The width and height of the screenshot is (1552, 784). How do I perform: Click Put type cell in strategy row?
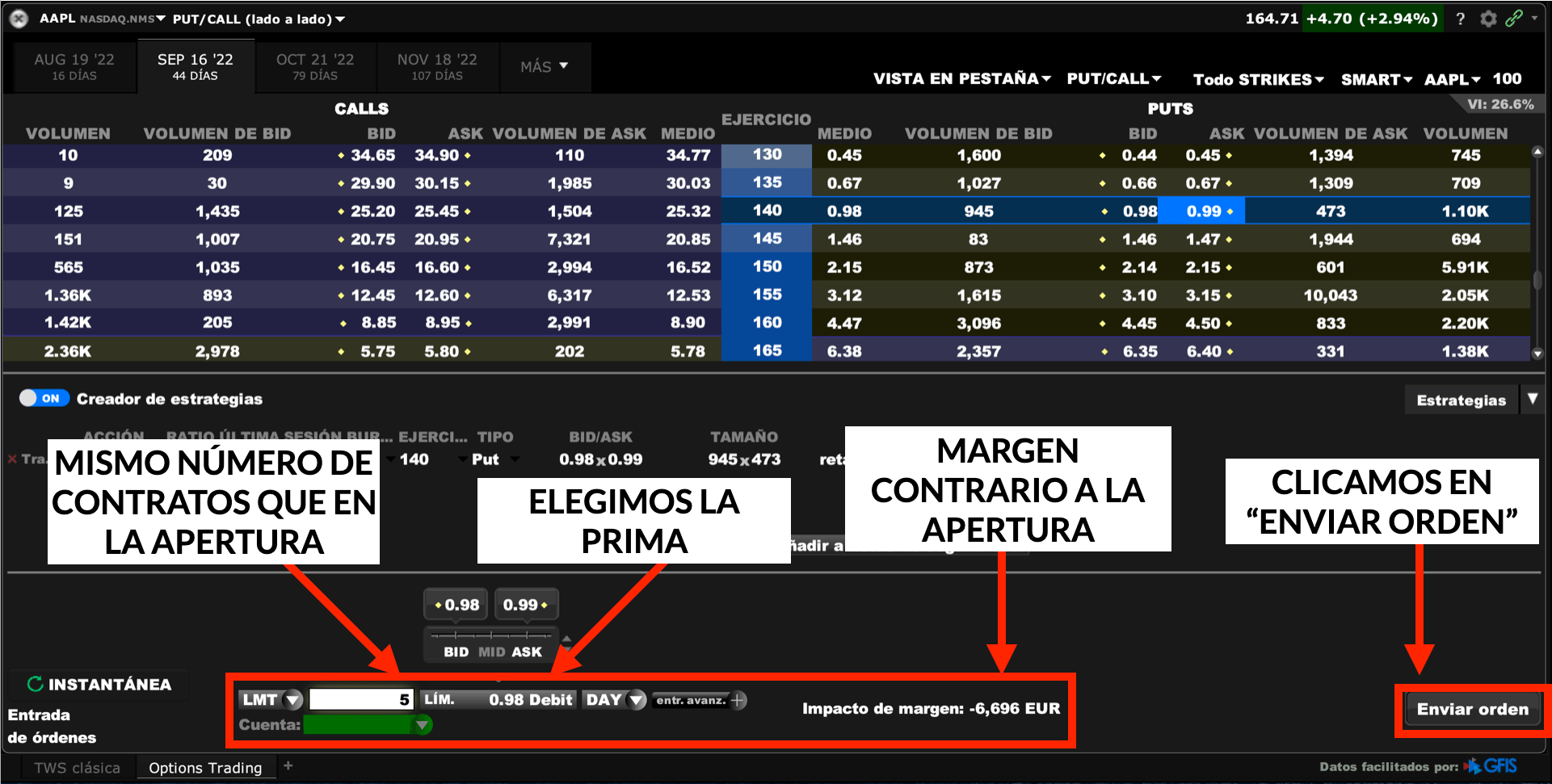(485, 459)
